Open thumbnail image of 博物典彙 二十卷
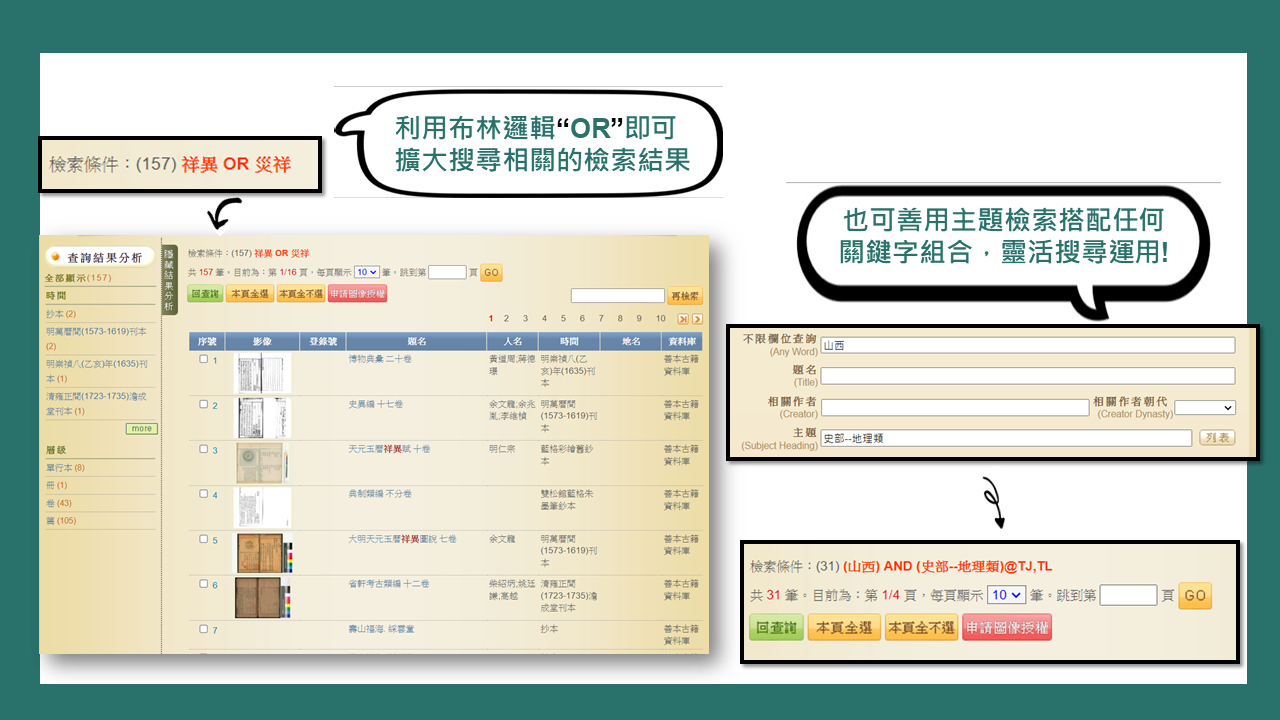 (x=262, y=372)
